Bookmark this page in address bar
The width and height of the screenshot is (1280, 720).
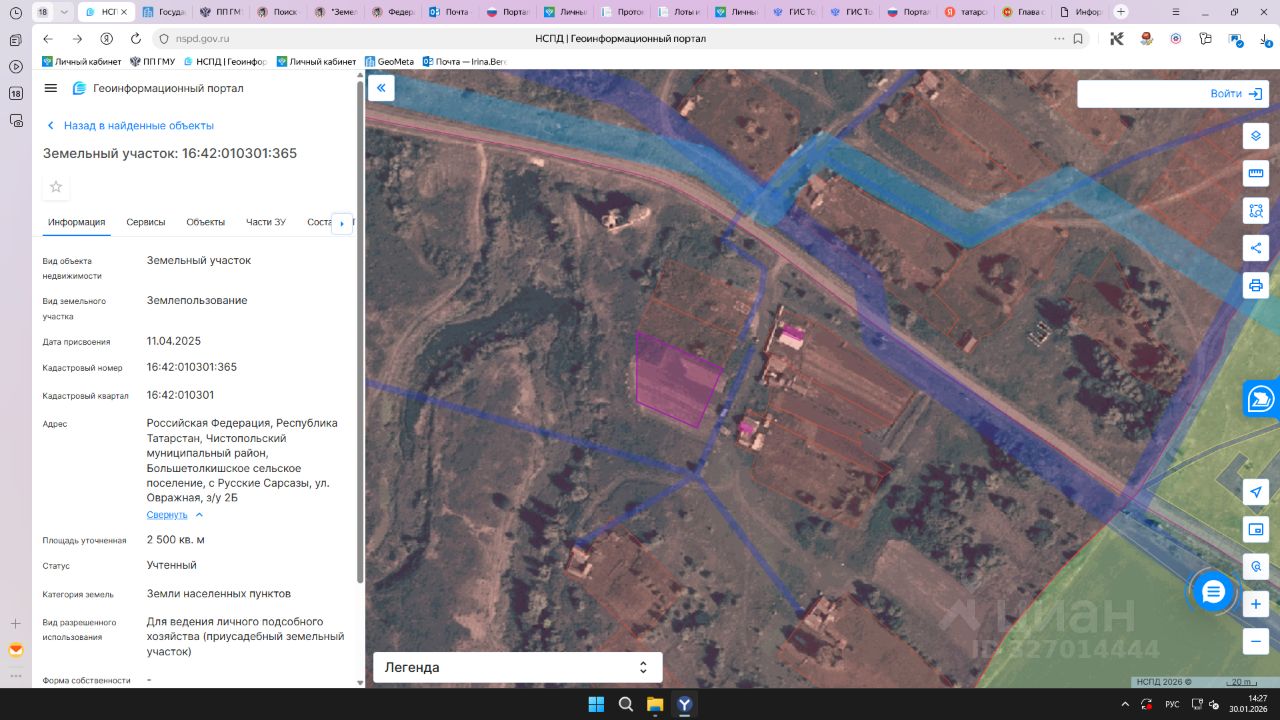tap(1078, 39)
